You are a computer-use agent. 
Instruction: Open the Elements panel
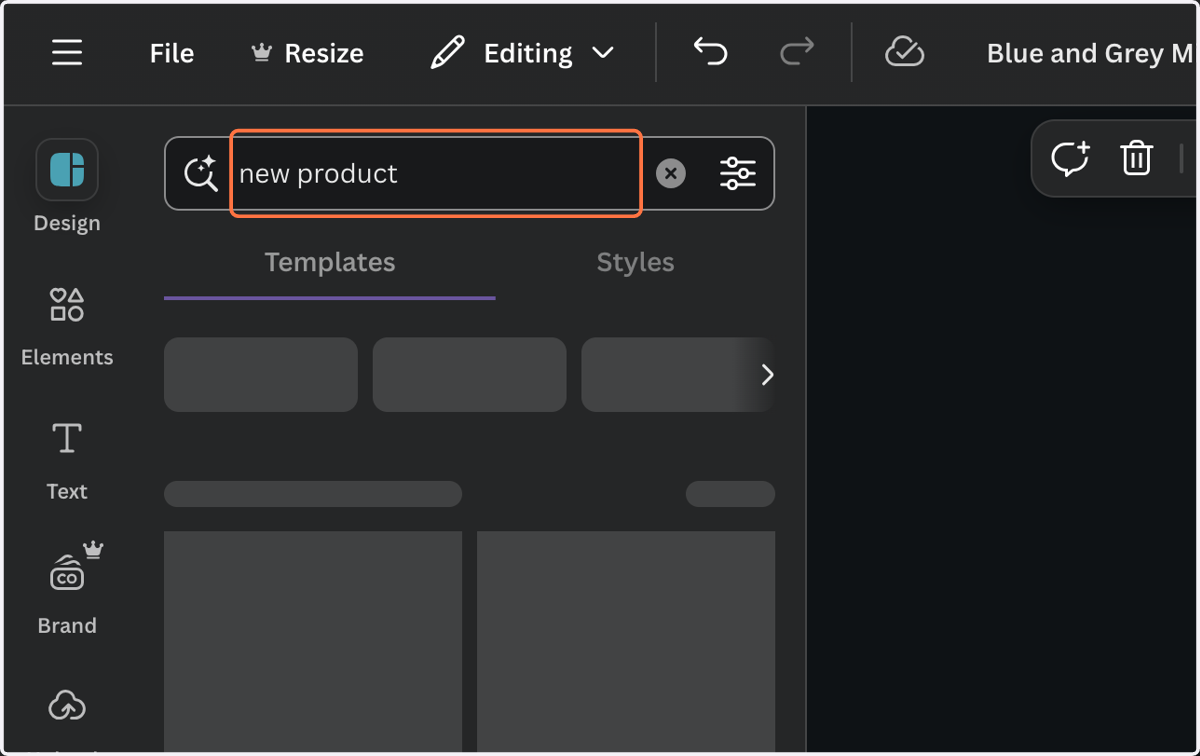67,326
